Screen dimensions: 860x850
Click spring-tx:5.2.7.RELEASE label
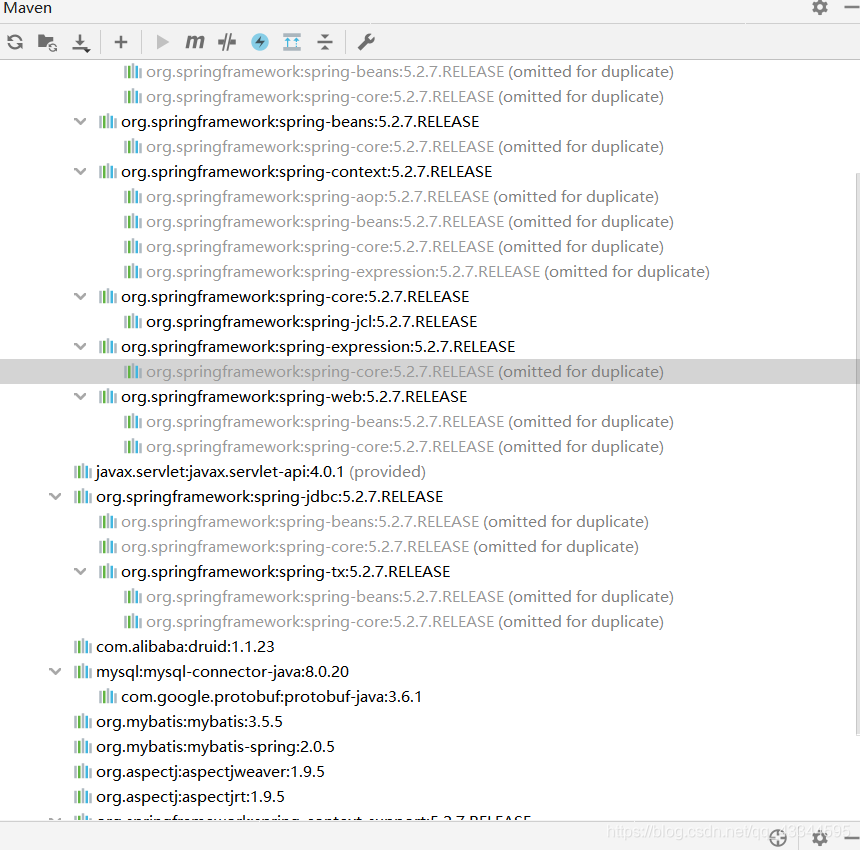tap(285, 572)
